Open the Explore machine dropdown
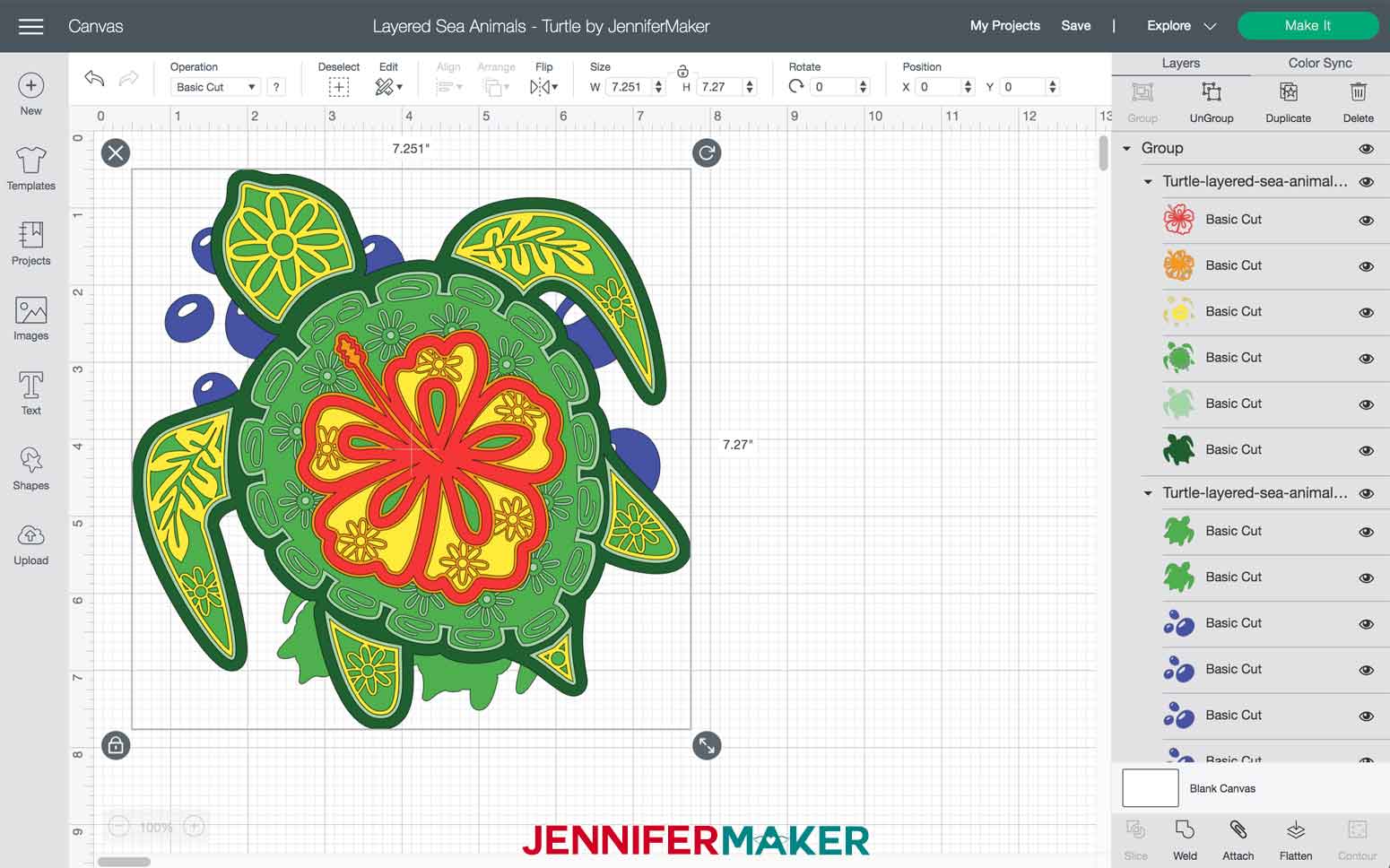The height and width of the screenshot is (868, 1390). tap(1181, 26)
